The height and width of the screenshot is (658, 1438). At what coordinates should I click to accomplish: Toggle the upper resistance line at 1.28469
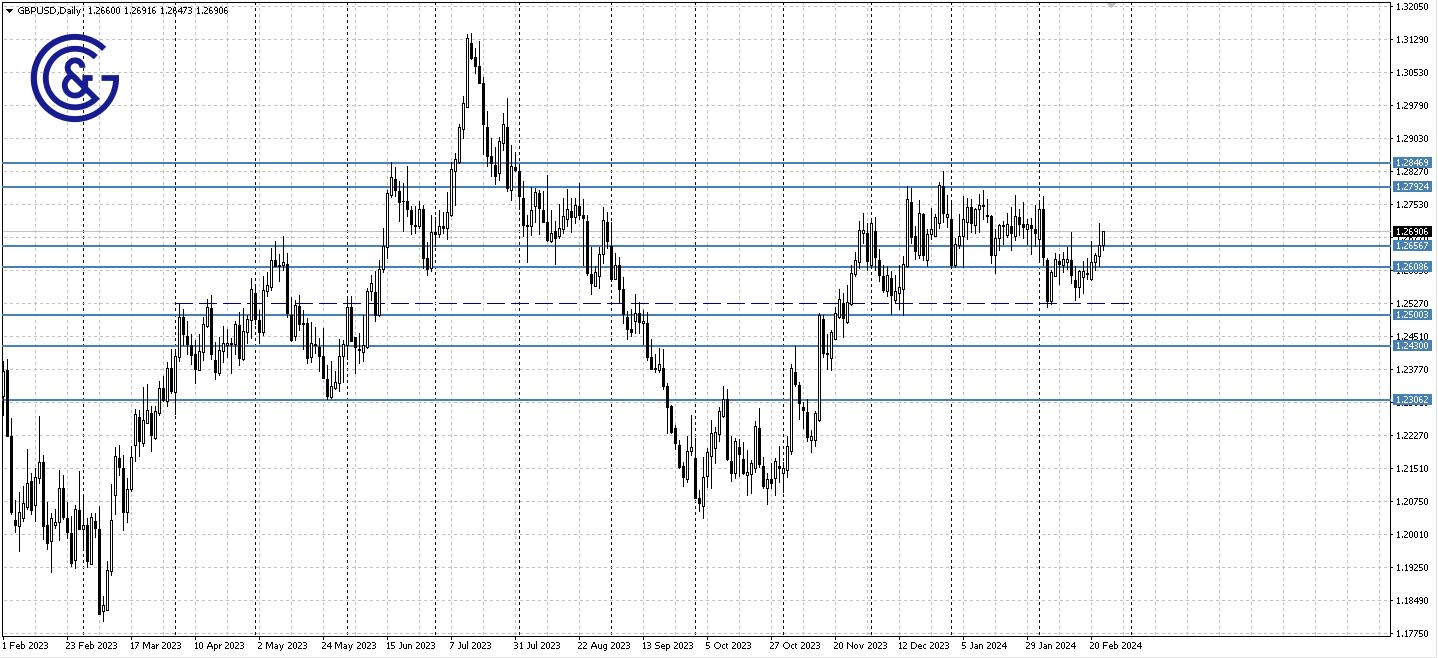pyautogui.click(x=700, y=161)
